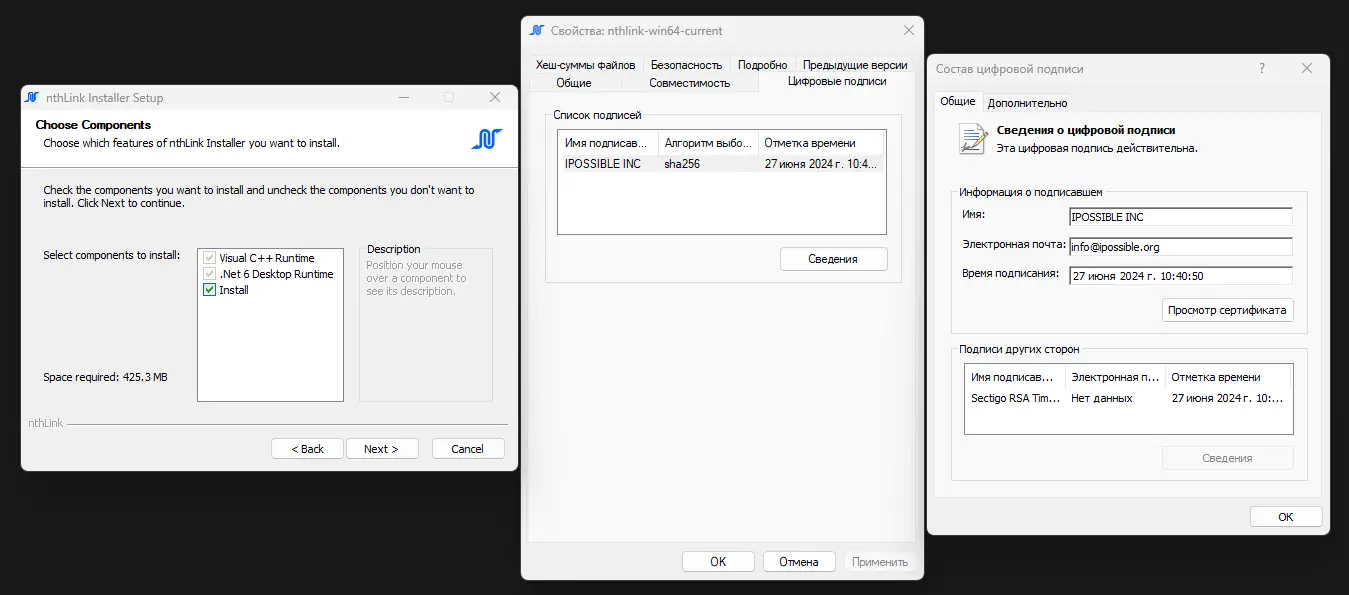1349x595 pixels.
Task: Toggle the Visual C++ Runtime checkbox
Action: point(209,258)
